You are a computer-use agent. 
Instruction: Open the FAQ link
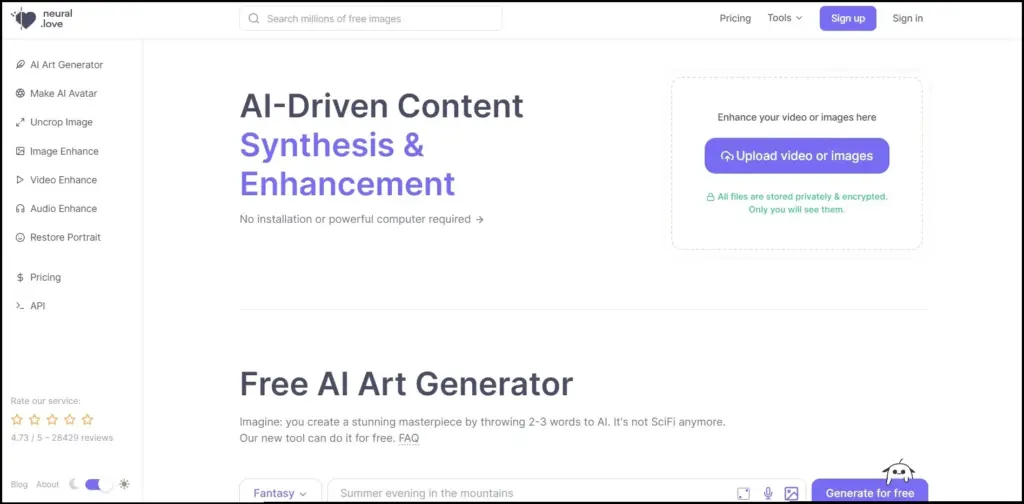409,438
